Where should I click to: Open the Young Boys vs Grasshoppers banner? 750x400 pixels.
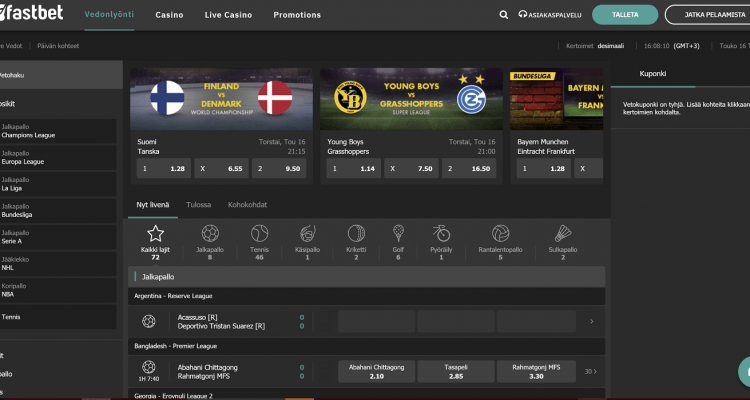411,99
